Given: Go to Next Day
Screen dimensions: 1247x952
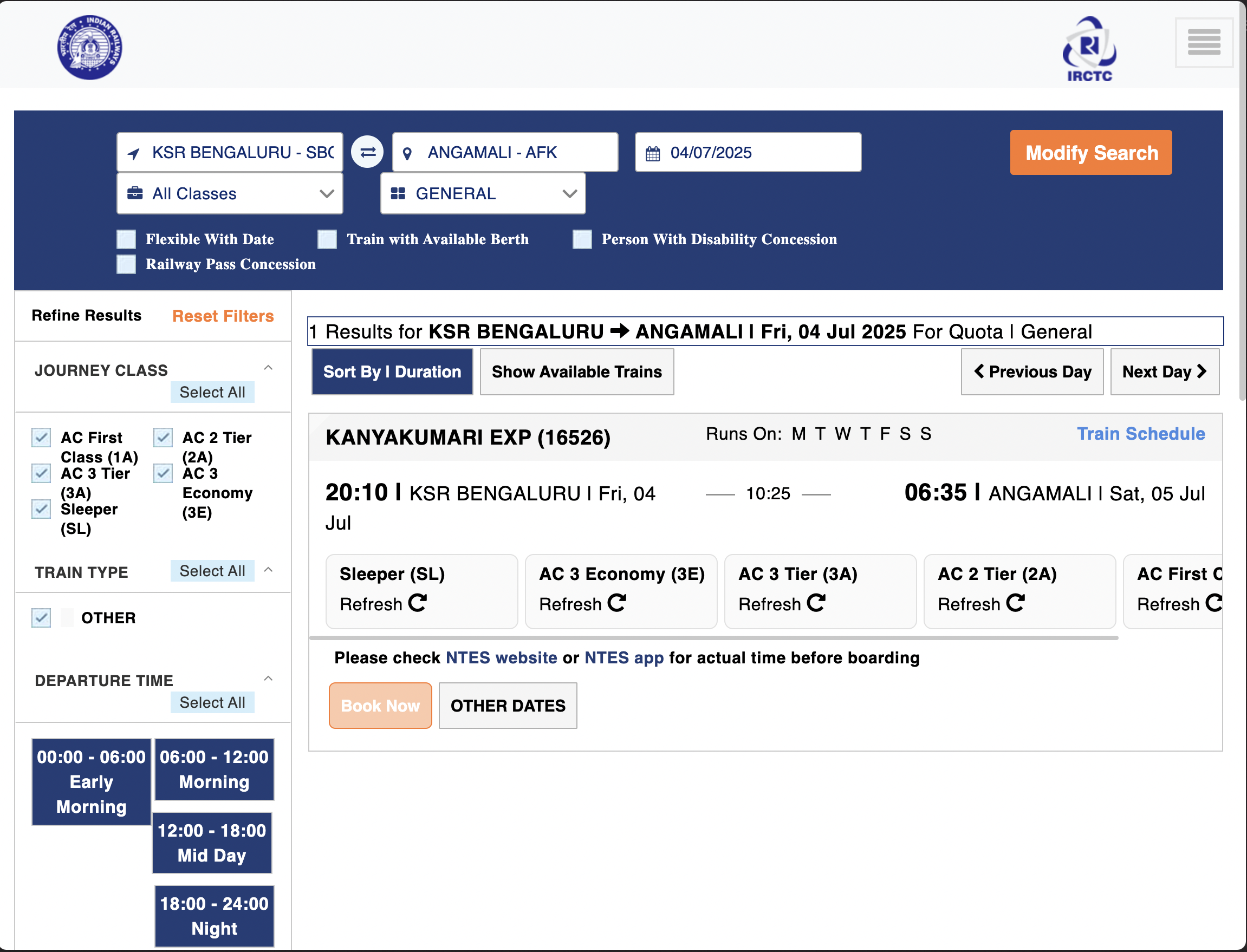Looking at the screenshot, I should [1165, 371].
